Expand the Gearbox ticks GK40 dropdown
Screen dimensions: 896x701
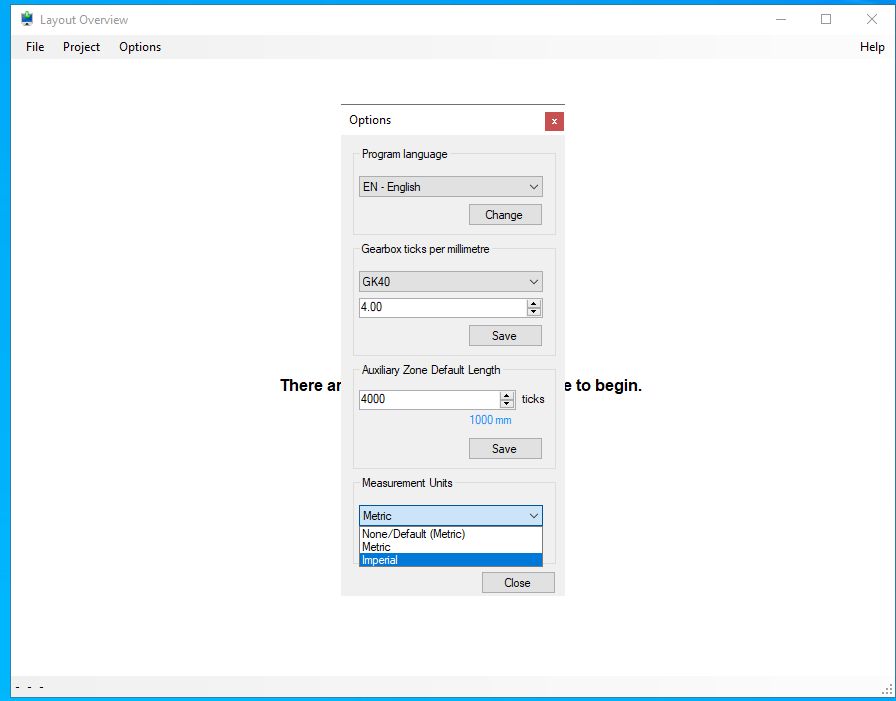[449, 281]
